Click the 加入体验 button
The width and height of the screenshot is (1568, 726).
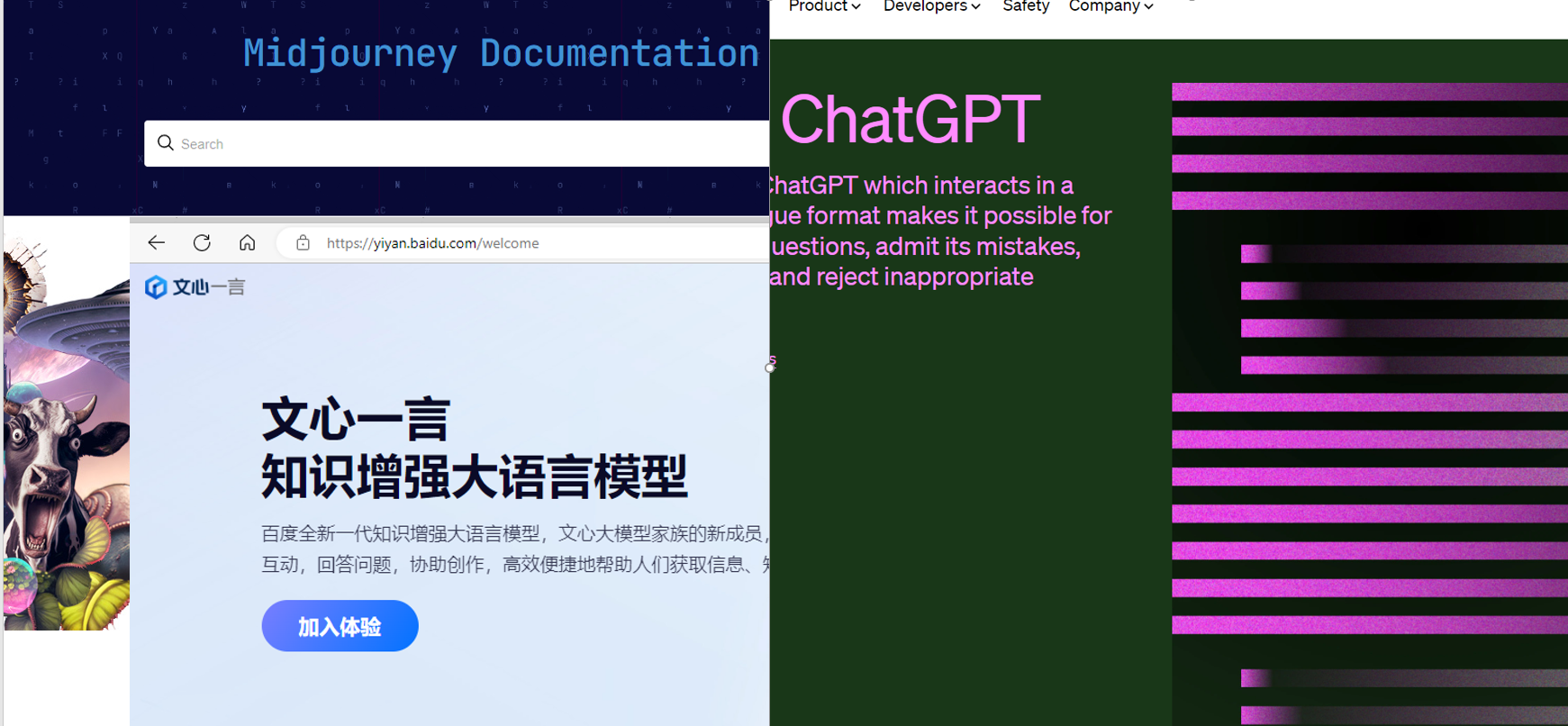[x=340, y=626]
